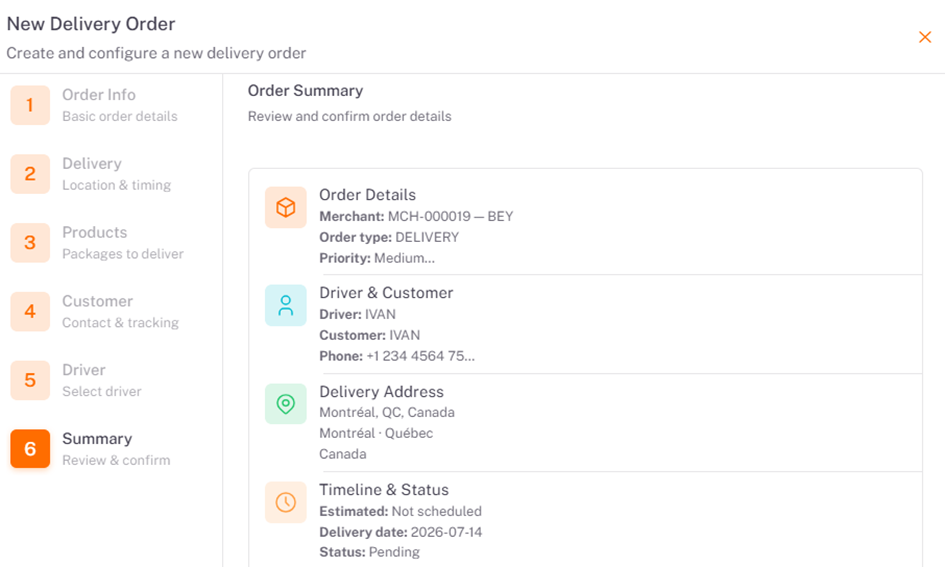
Task: Close the New Delivery Order dialog
Action: point(925,37)
